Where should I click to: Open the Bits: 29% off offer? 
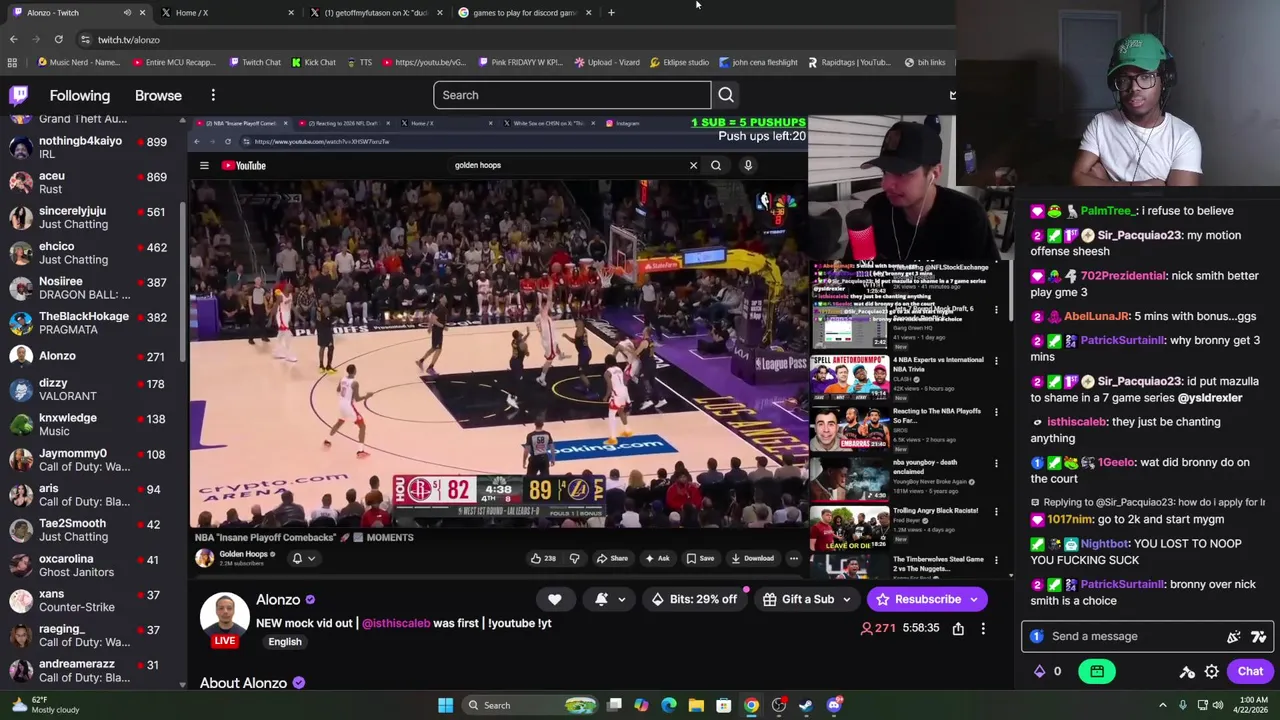tap(694, 599)
